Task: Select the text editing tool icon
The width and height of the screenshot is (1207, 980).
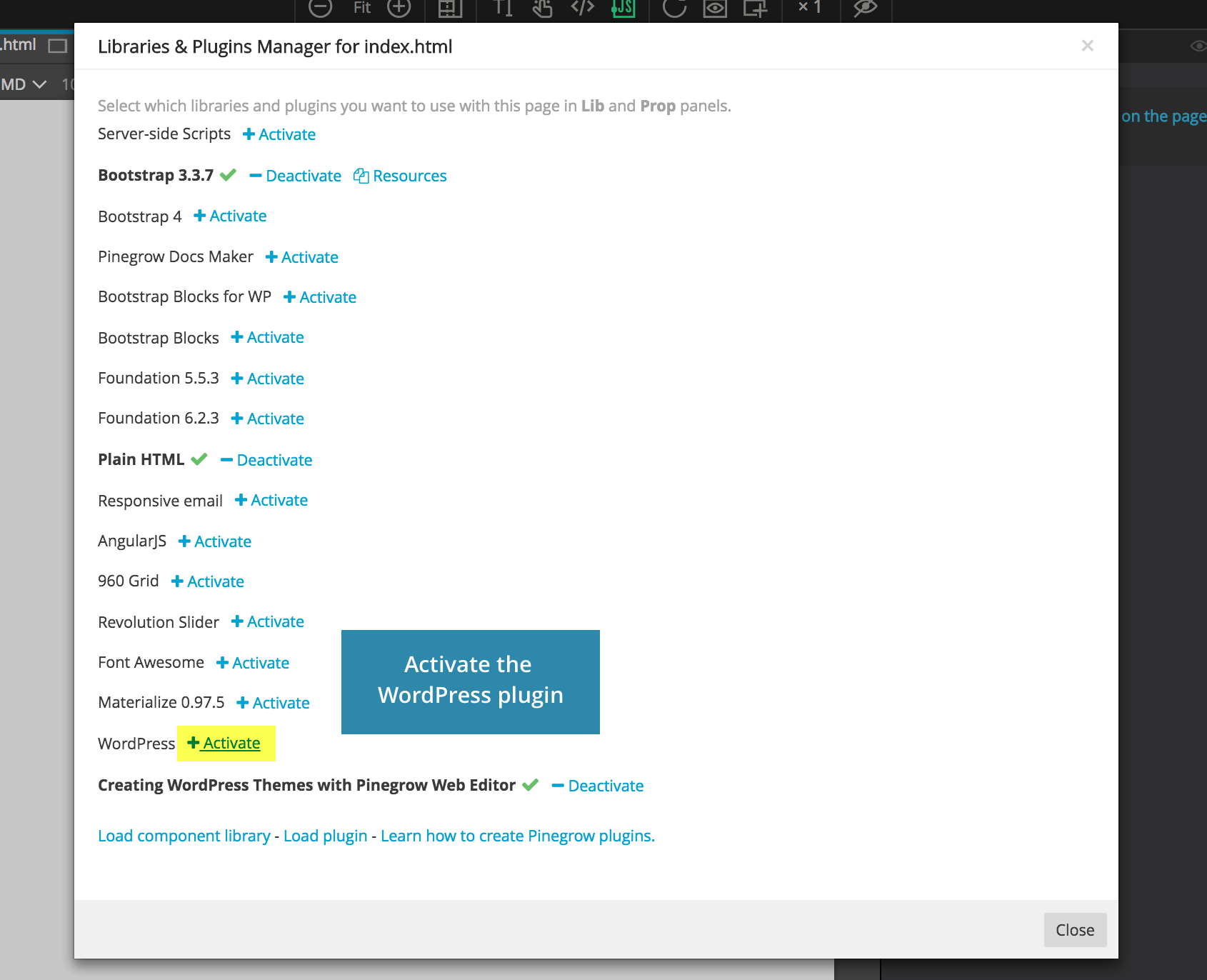Action: point(504,8)
